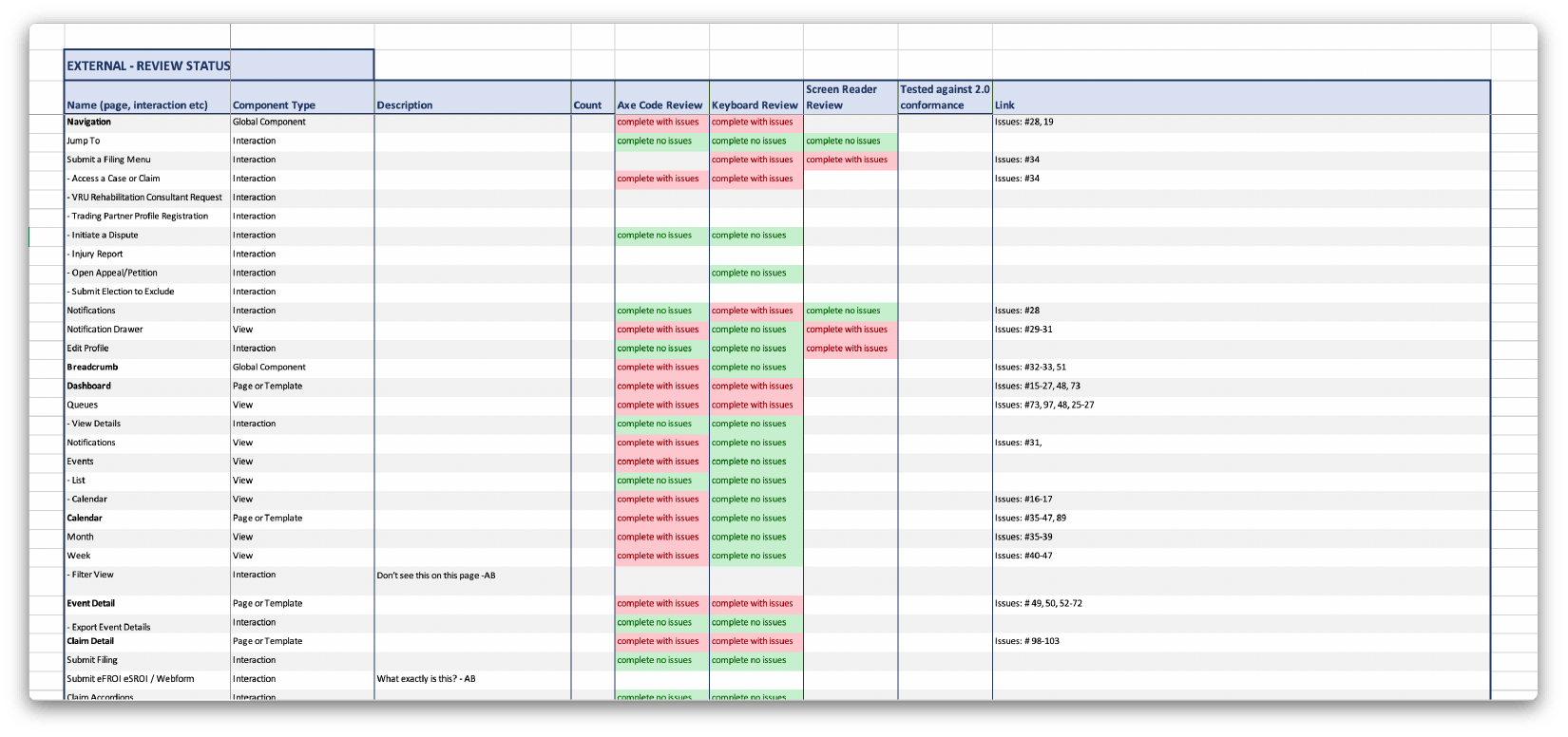Click the bold Claim Detail cell
This screenshot has height=737, width=1568.
click(x=147, y=642)
